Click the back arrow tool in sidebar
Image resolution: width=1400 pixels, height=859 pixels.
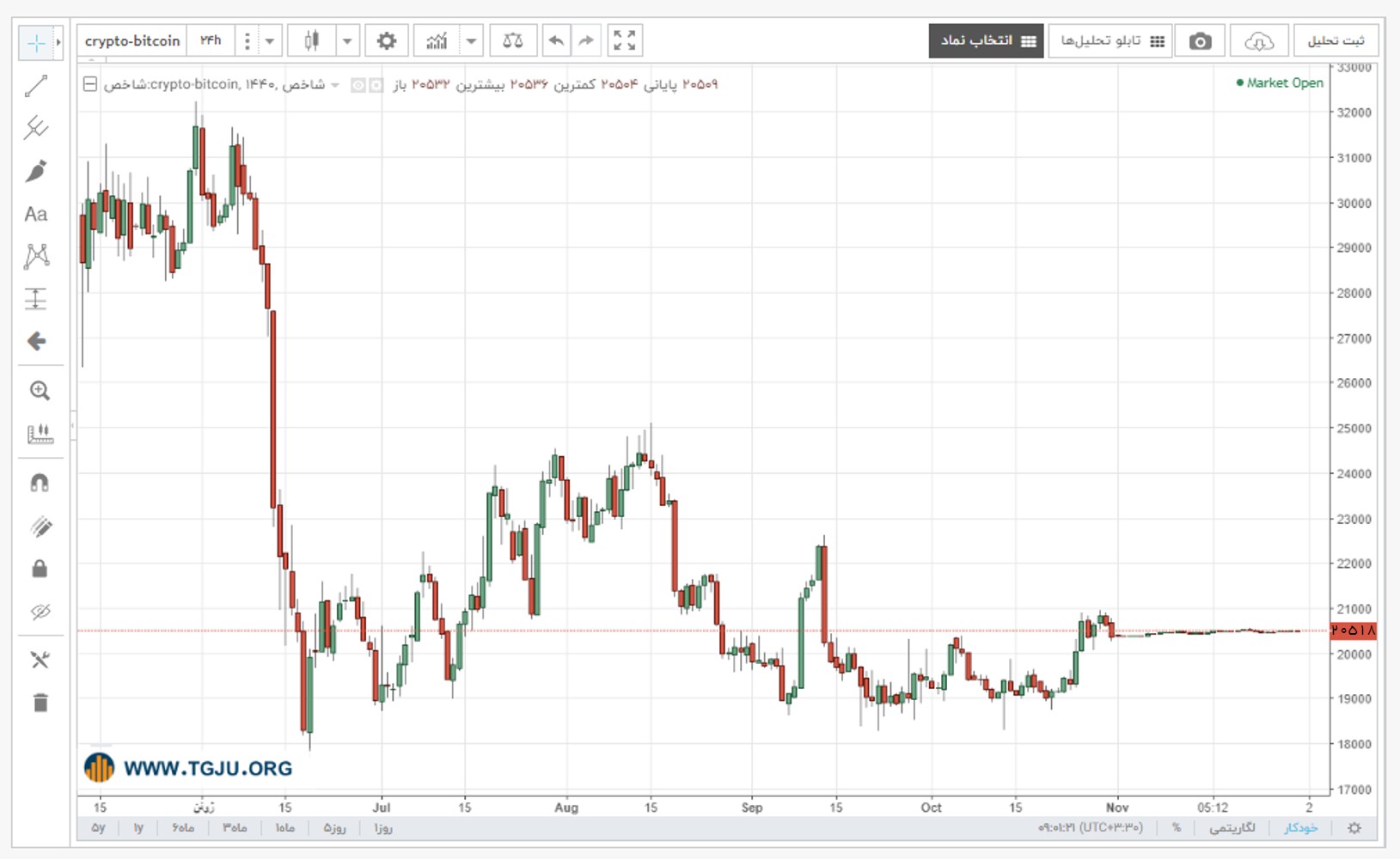pos(36,341)
